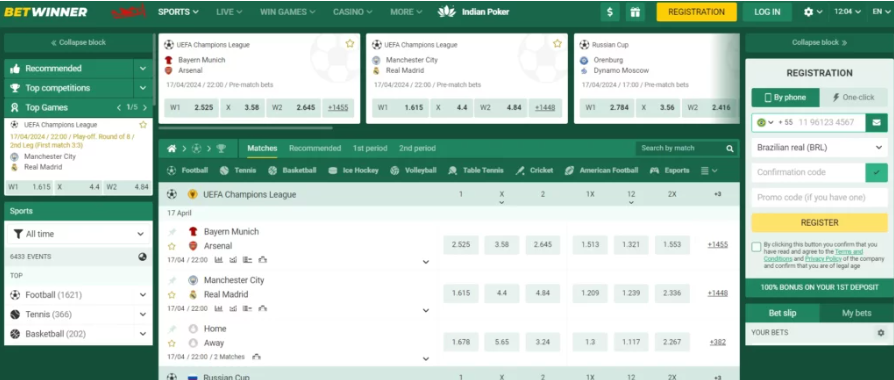Favorite the Bayern Munich vs Arsenal card
The width and height of the screenshot is (894, 380).
[350, 44]
